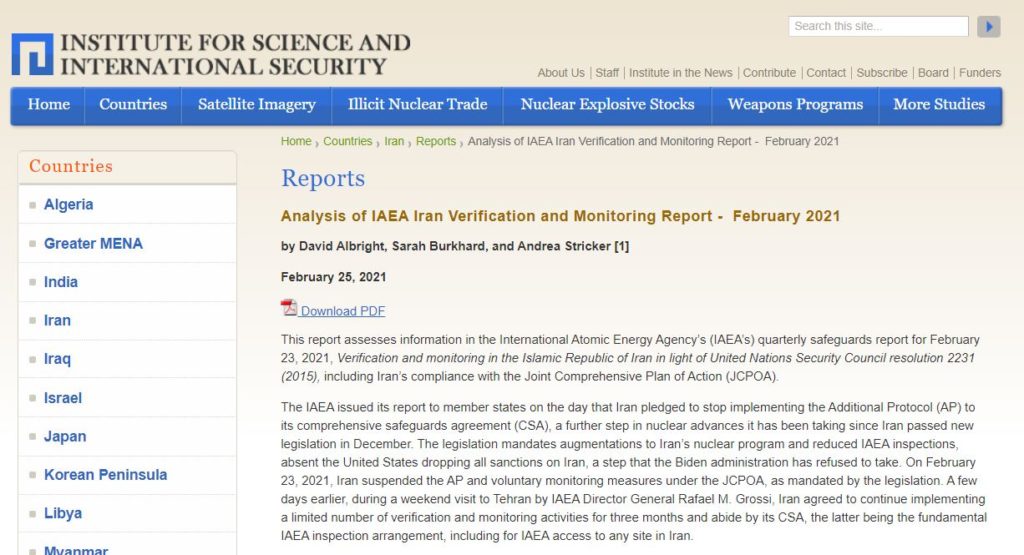The image size is (1024, 555).
Task: Select Israel in the countries list
Action: click(x=63, y=398)
